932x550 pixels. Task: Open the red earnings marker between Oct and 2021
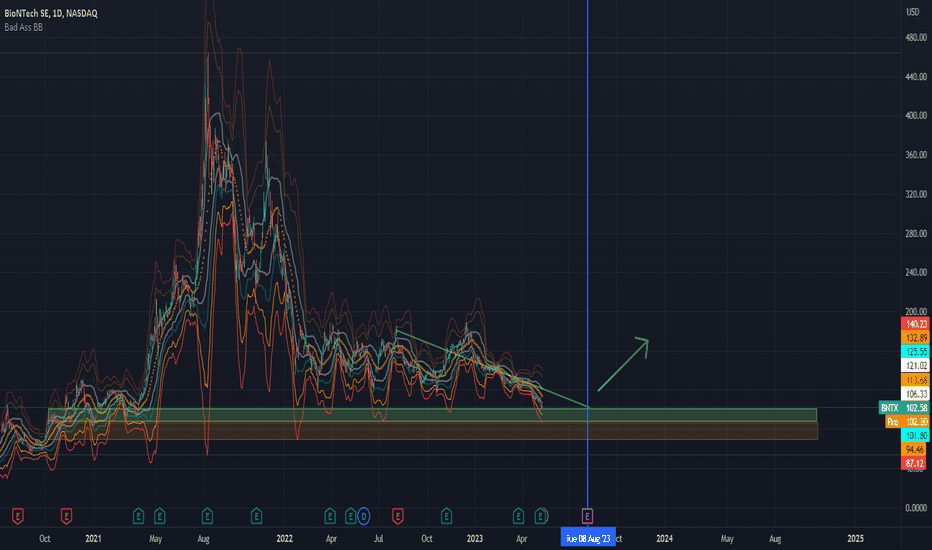coord(66,516)
